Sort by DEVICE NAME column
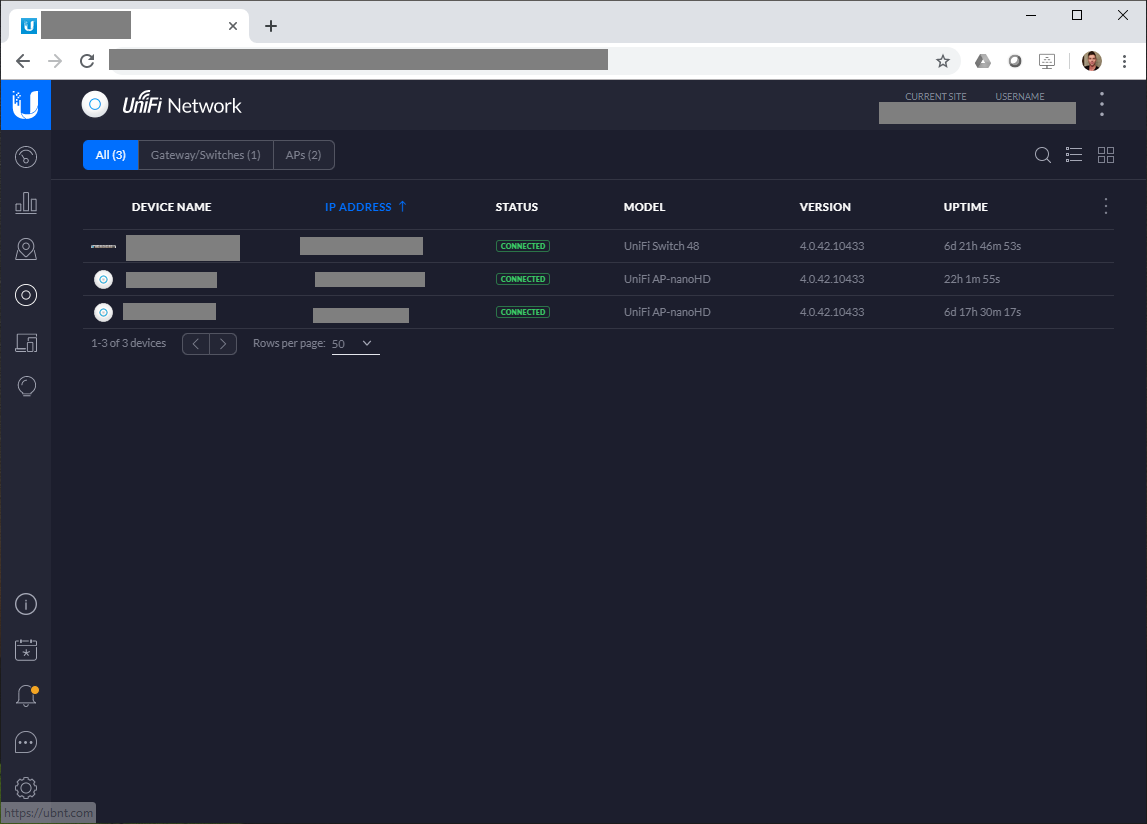 tap(171, 207)
